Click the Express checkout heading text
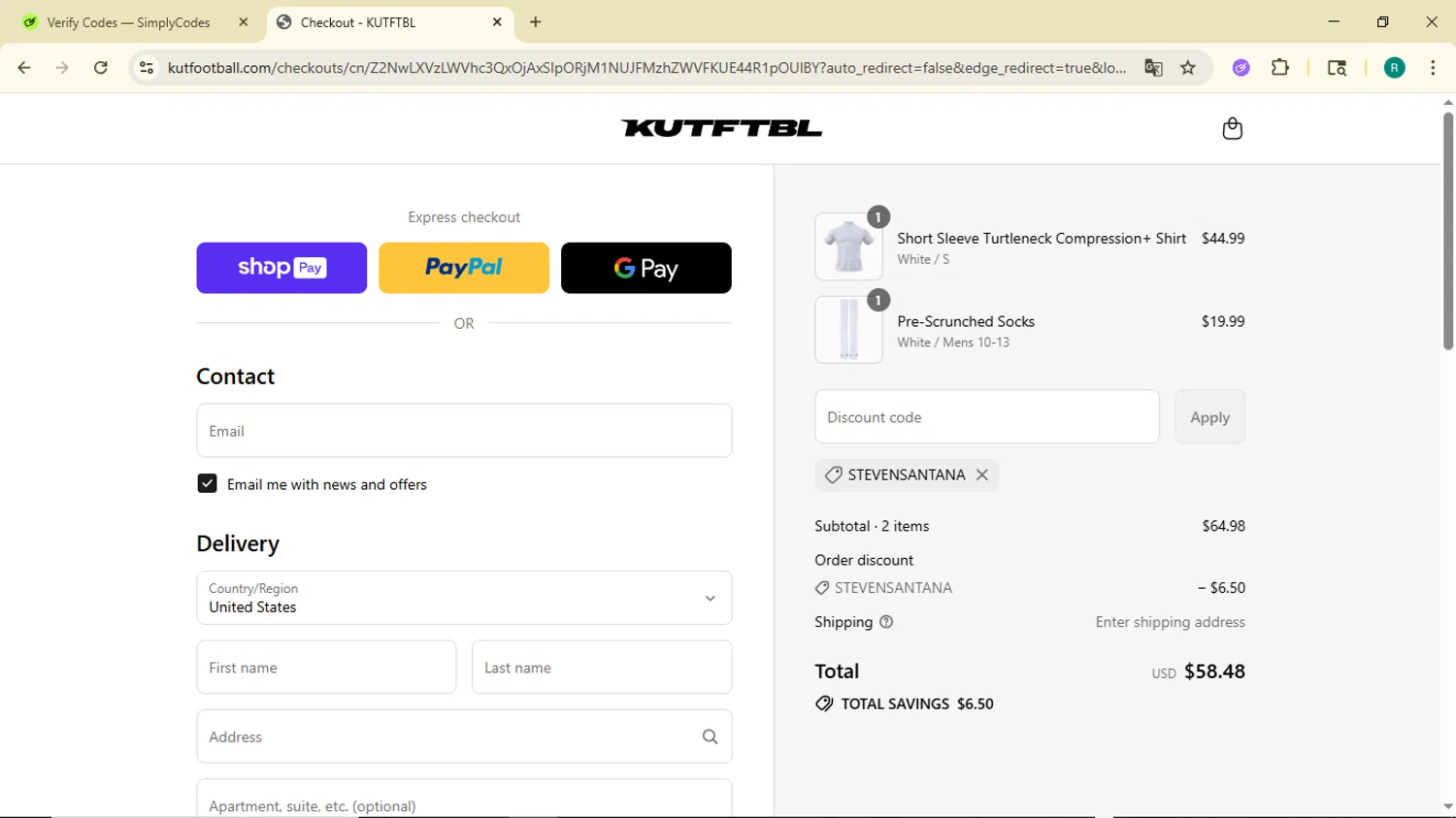1456x818 pixels. tap(464, 217)
